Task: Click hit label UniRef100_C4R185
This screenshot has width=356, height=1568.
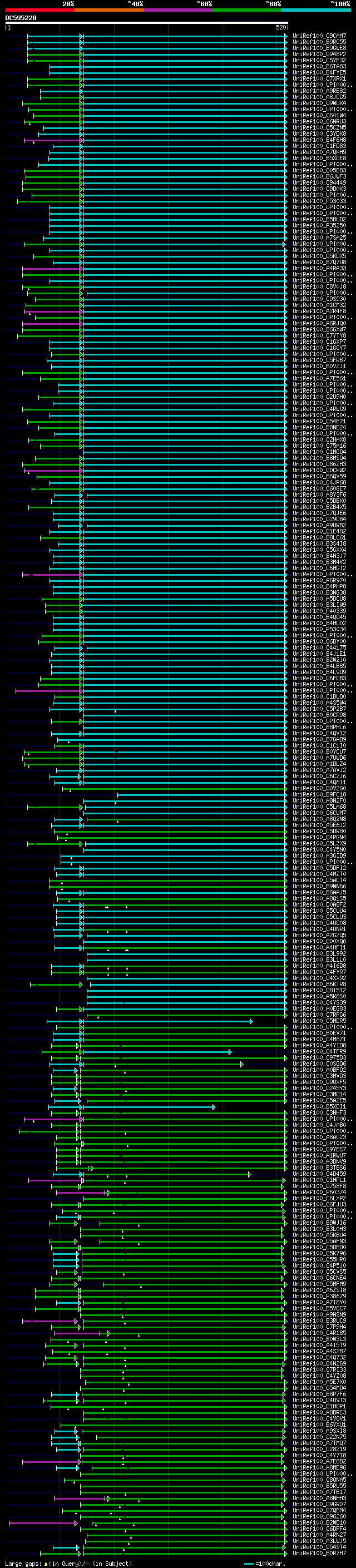Action: (319, 1333)
